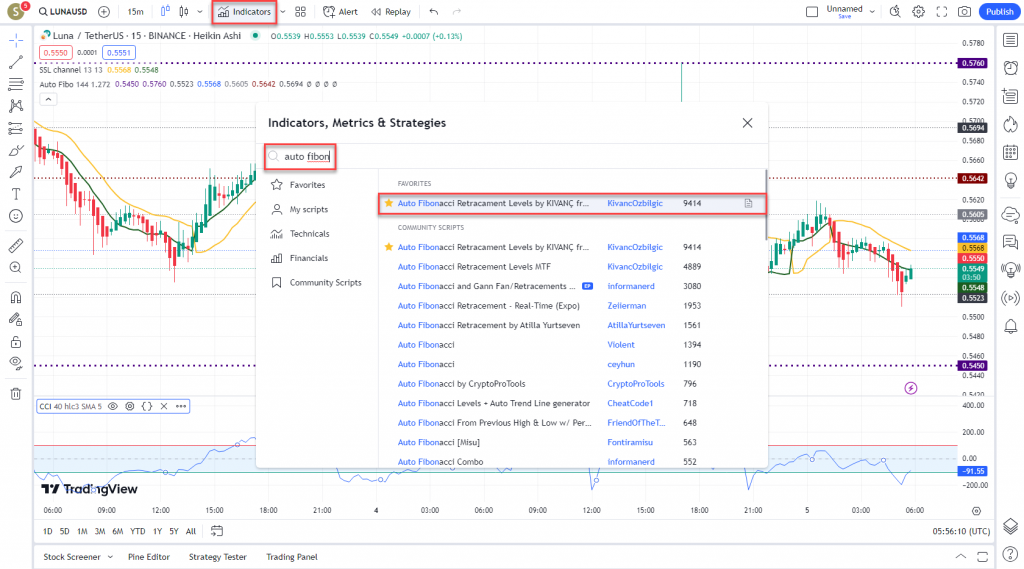Open CCI indicator more options
Screen dimensions: 1024x569
click(x=181, y=406)
